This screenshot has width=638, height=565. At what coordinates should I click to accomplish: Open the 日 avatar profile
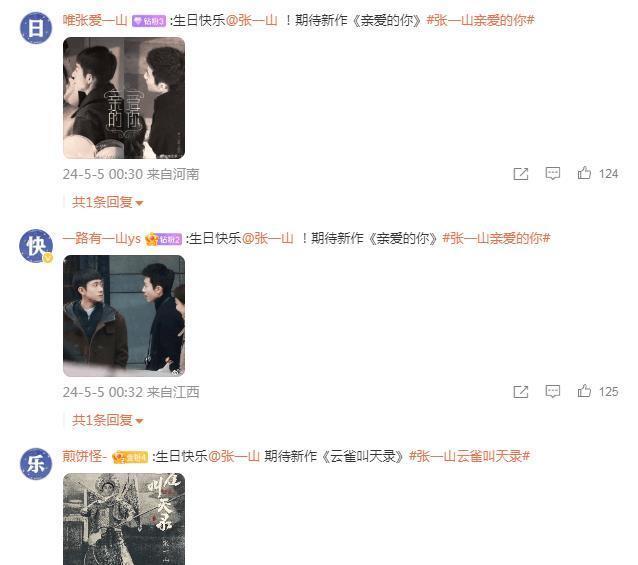pyautogui.click(x=36, y=28)
